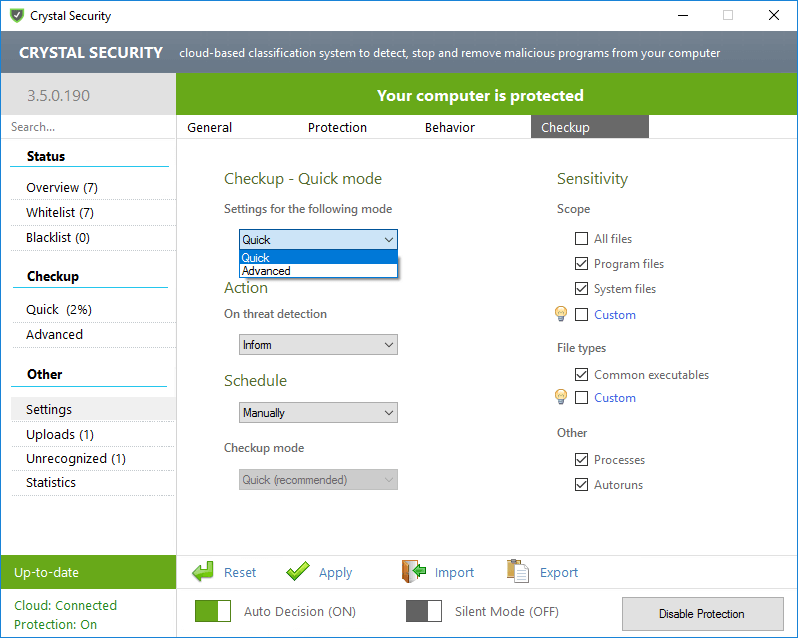Select the Checkup tab

pos(590,127)
